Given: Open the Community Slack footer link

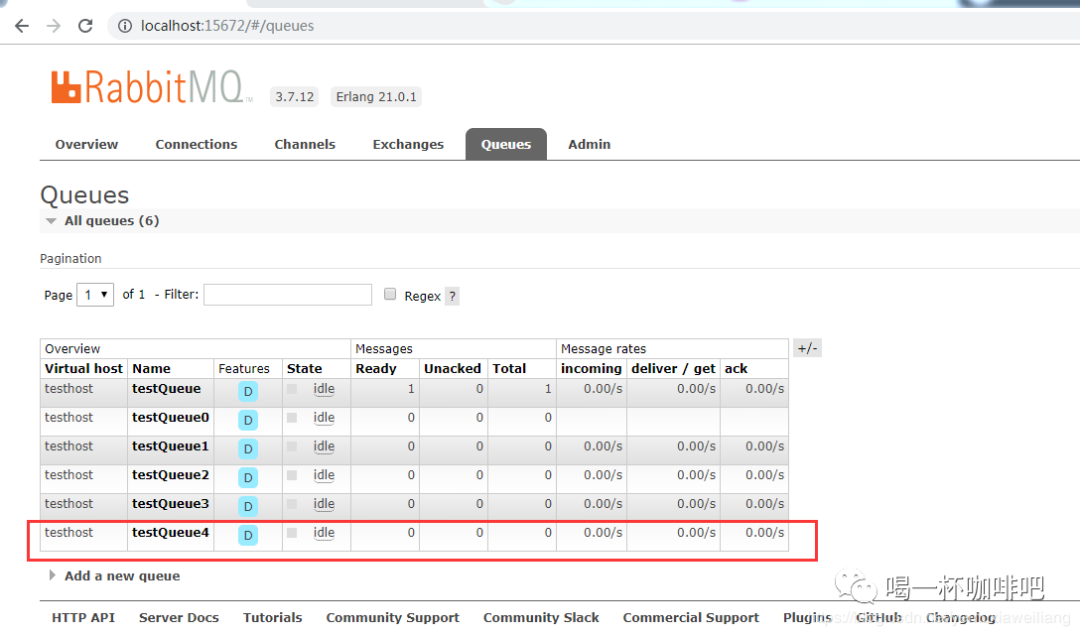Looking at the screenshot, I should pos(541,618).
